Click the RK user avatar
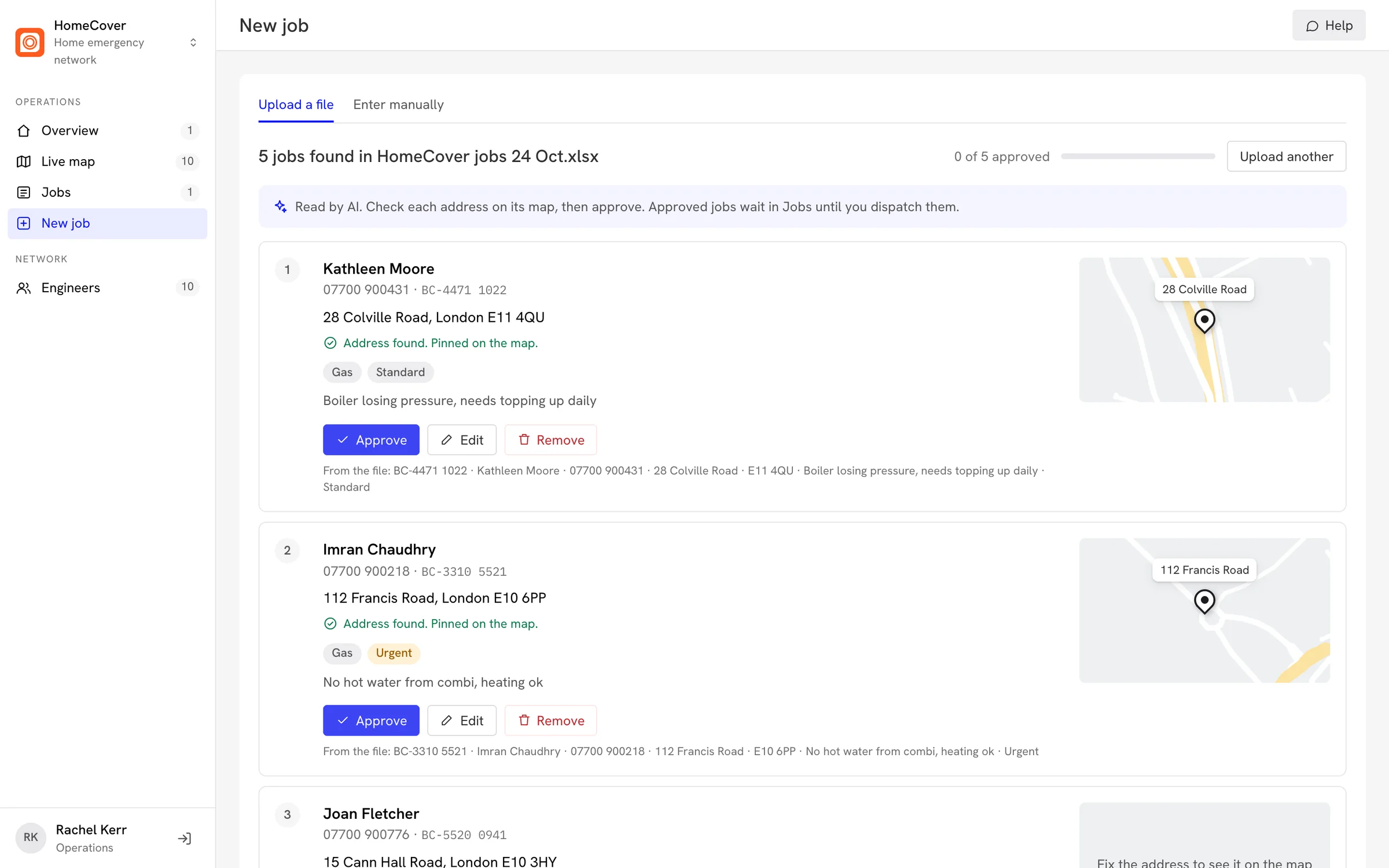Screen dimensions: 1389x868 31,837
